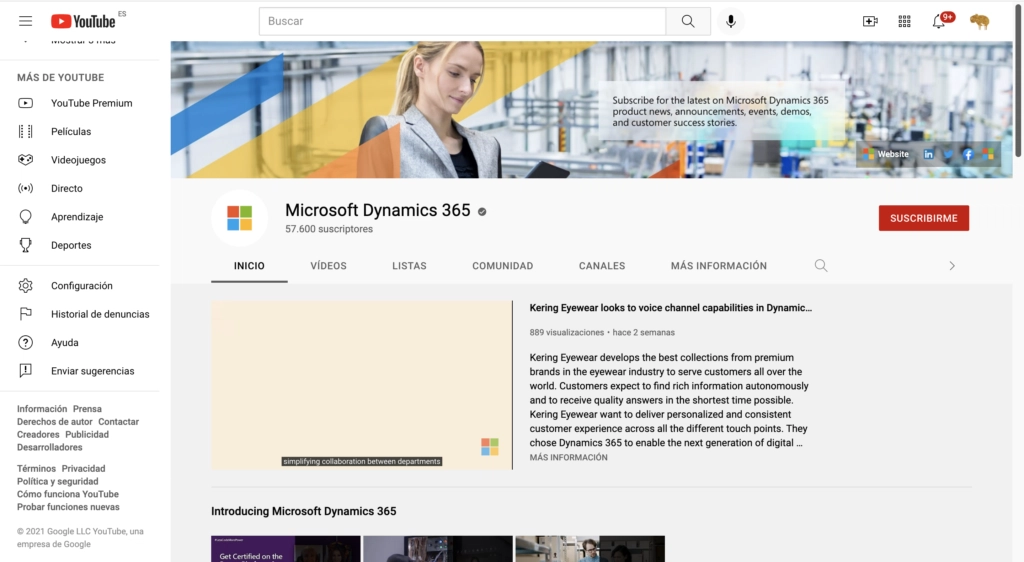Expand channel tabs with right chevron

pyautogui.click(x=952, y=266)
